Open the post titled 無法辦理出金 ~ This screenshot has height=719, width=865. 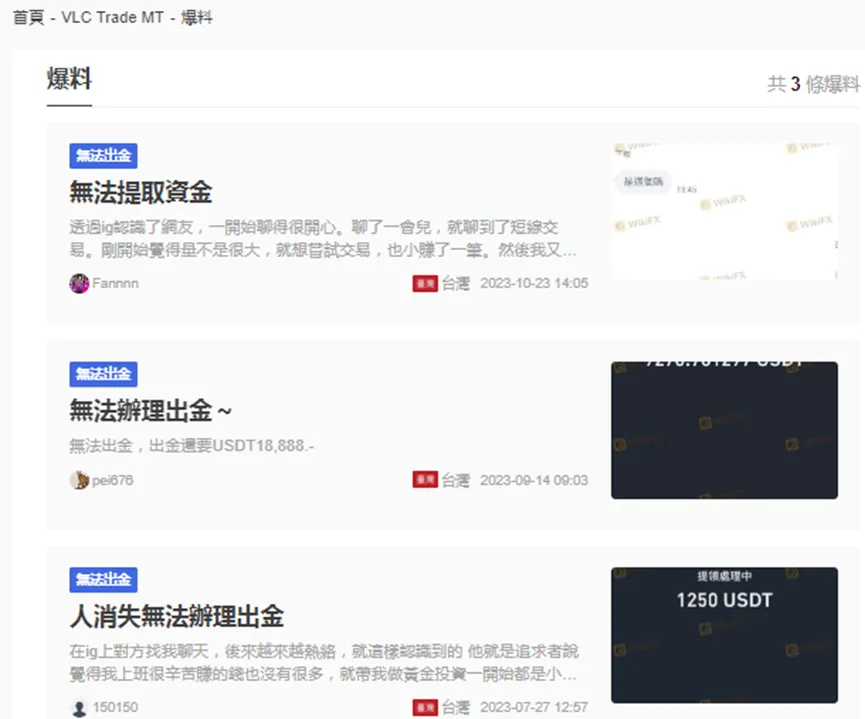150,411
